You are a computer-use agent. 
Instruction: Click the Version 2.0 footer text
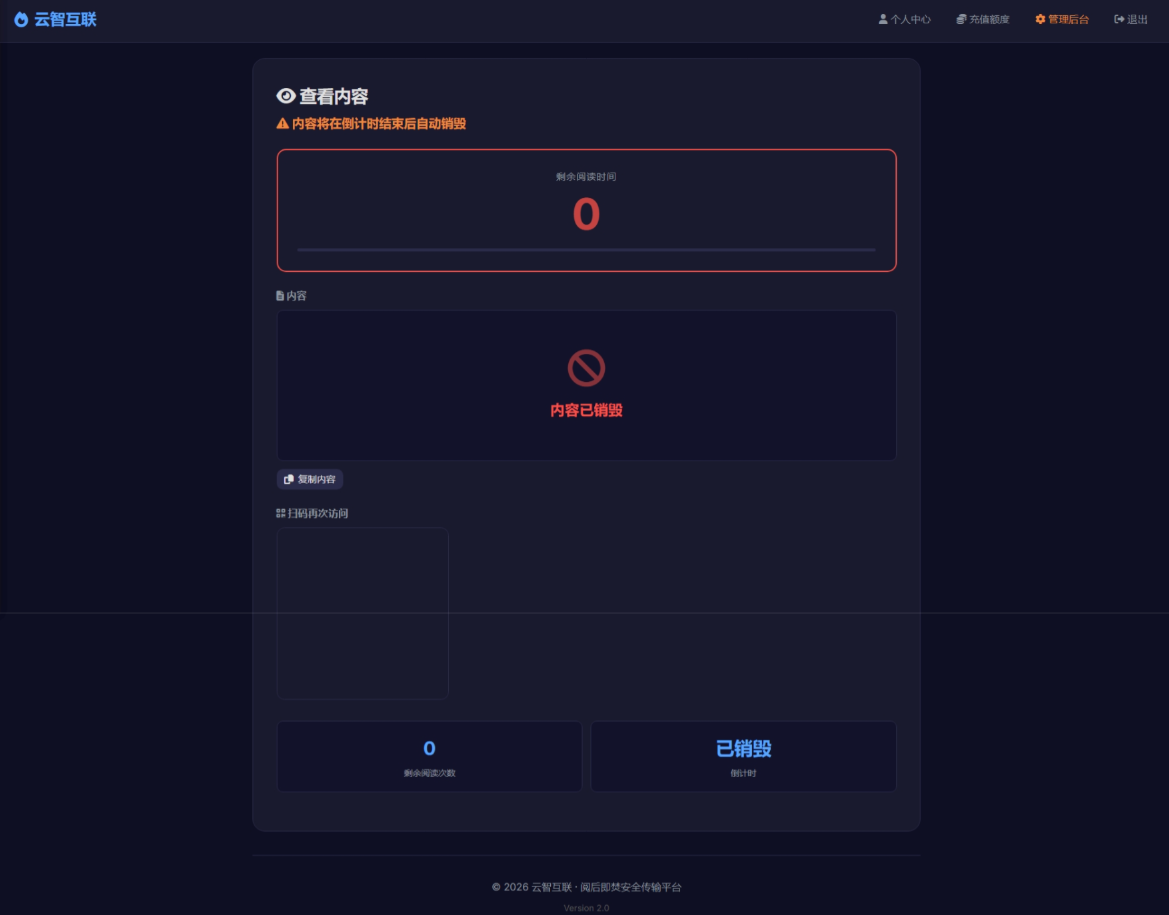point(586,908)
